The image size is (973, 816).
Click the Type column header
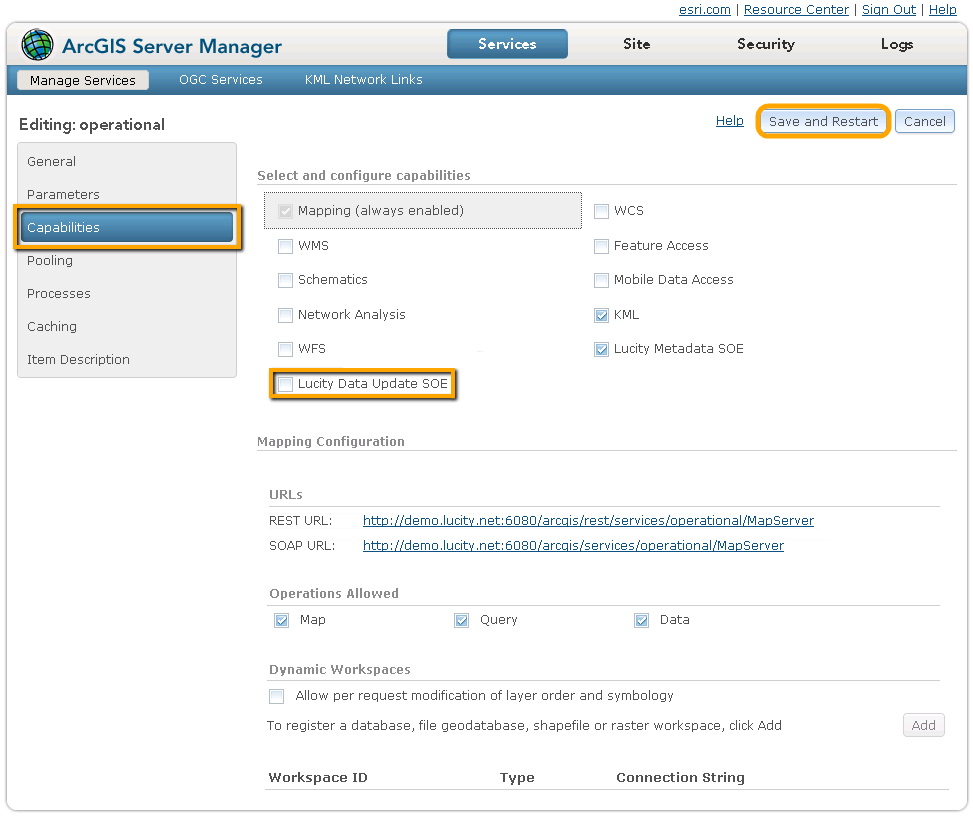517,778
